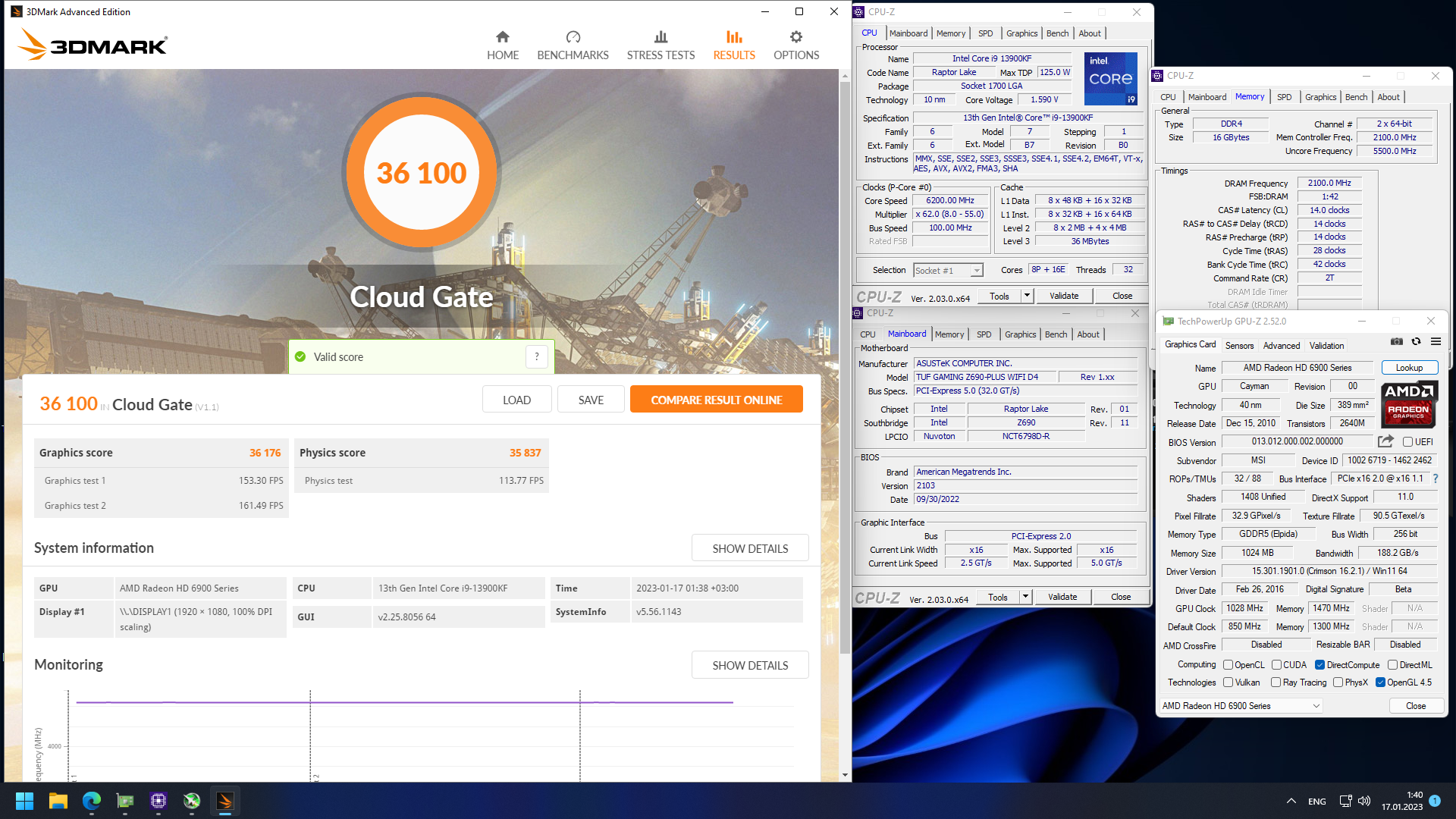This screenshot has height=819, width=1456.
Task: Click the valid score help question mark
Action: (537, 356)
